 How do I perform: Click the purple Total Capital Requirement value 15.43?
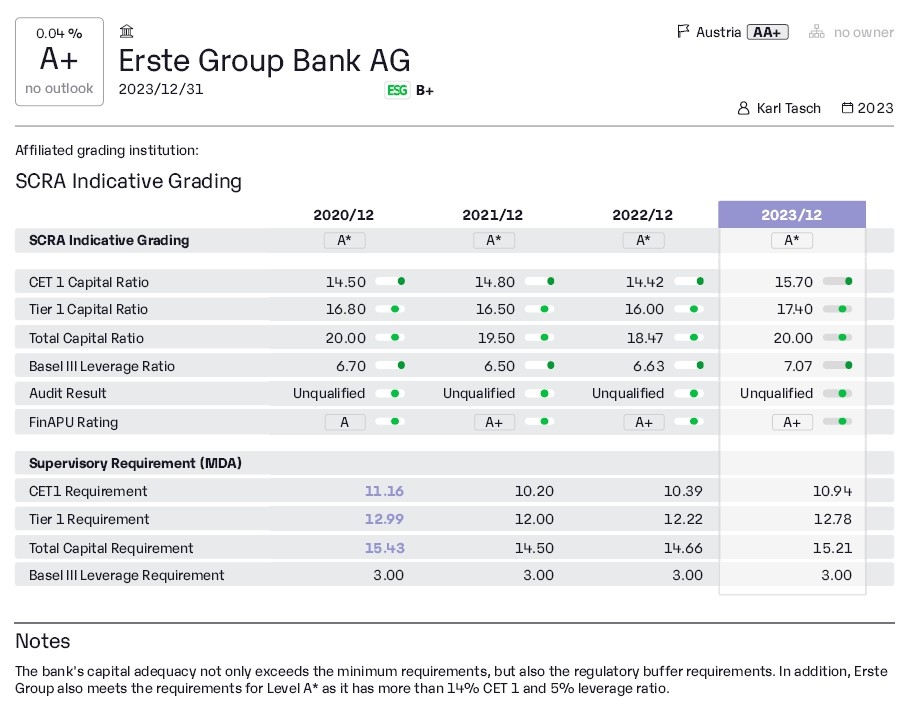[x=384, y=548]
